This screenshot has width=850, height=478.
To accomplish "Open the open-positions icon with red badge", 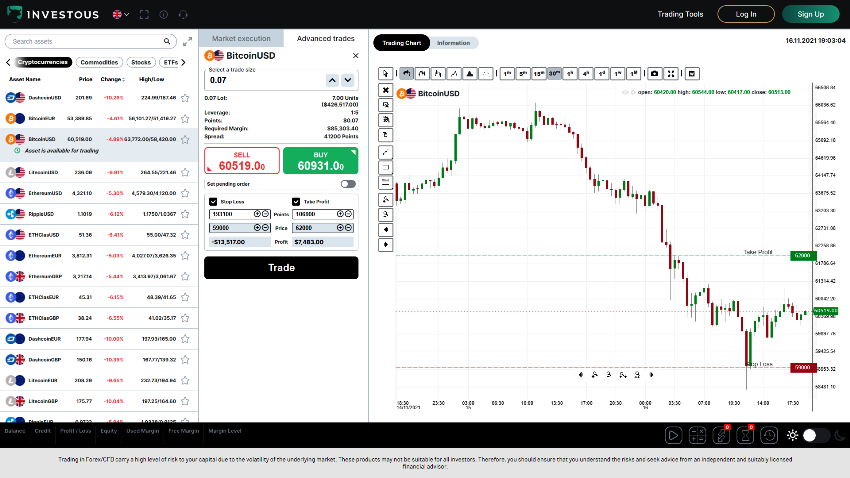I will click(x=722, y=435).
